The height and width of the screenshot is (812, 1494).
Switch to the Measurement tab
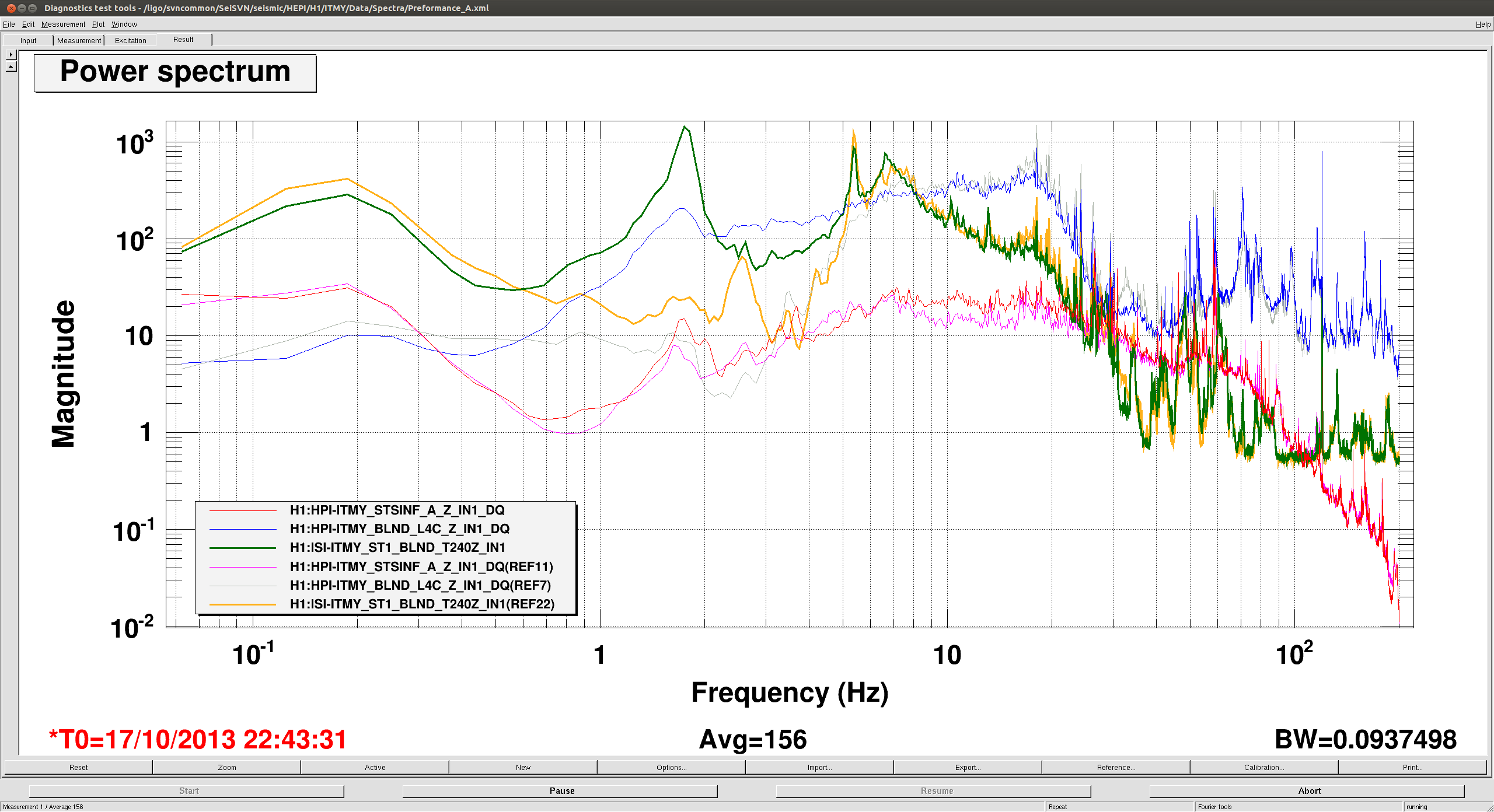point(79,40)
